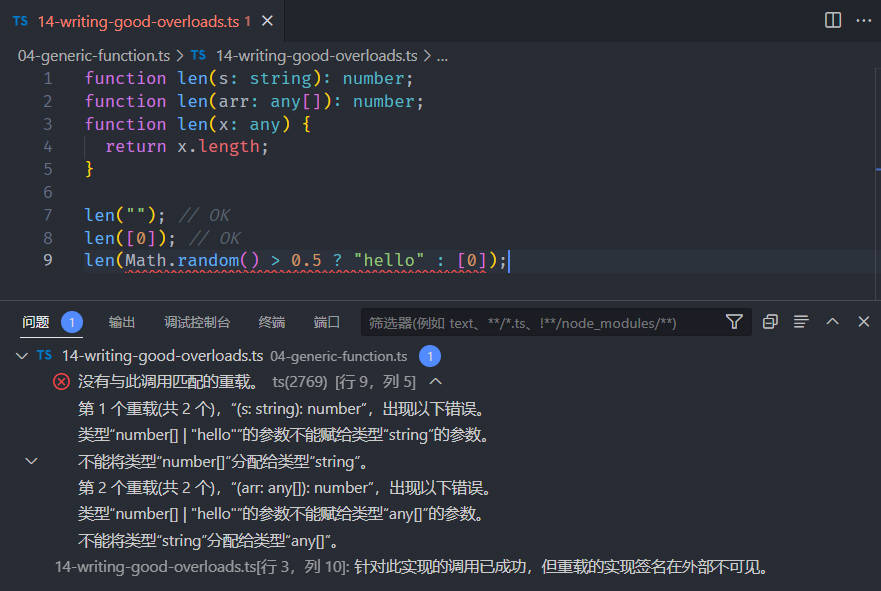
Task: Click the red error icon in problems list
Action: [61, 382]
